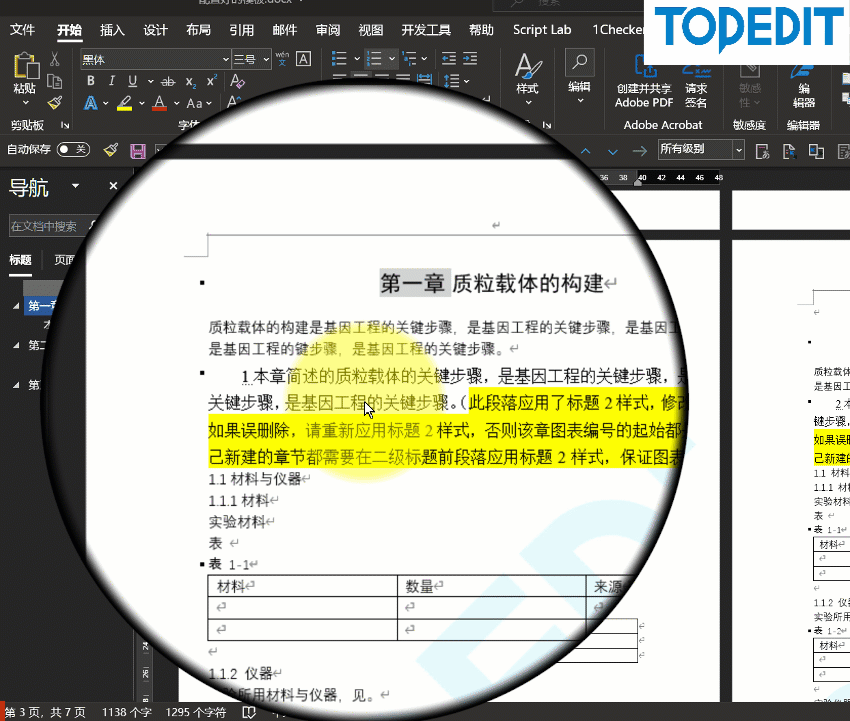Viewport: 850px width, 721px height.
Task: Apply Text Effects blue A icon
Action: click(x=91, y=103)
